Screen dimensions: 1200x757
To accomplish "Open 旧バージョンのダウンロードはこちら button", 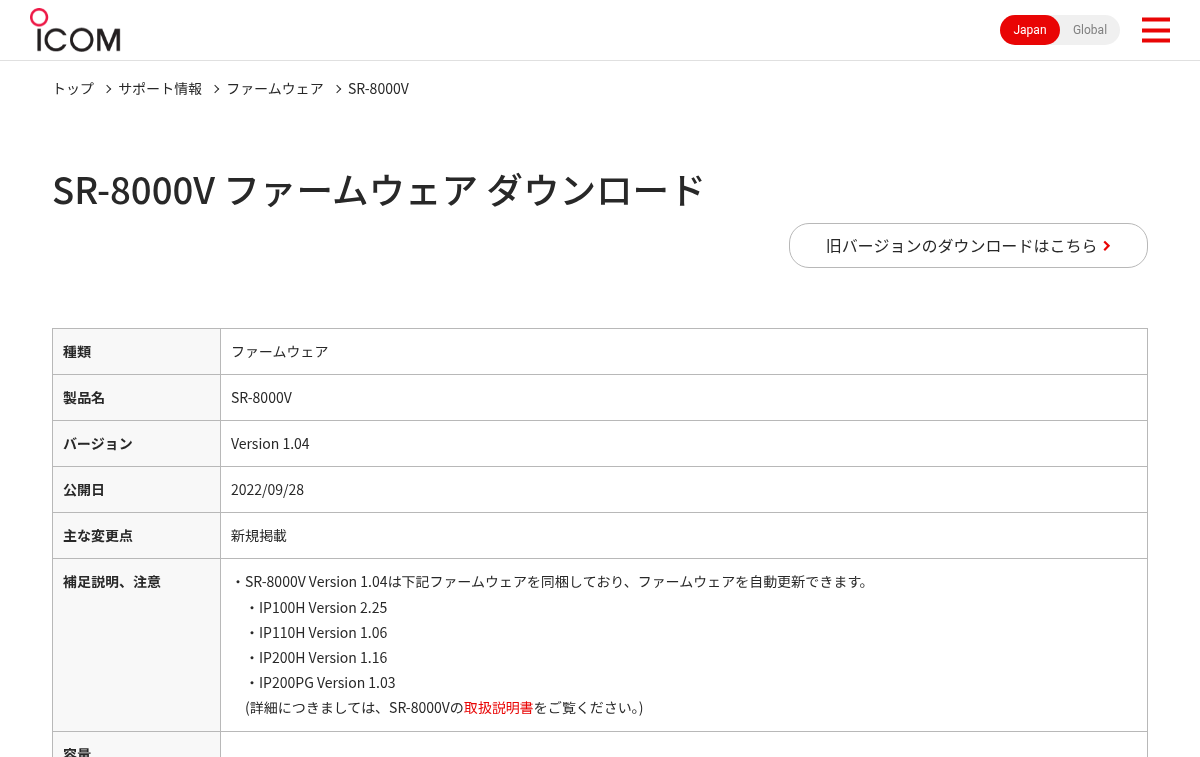I will (968, 245).
